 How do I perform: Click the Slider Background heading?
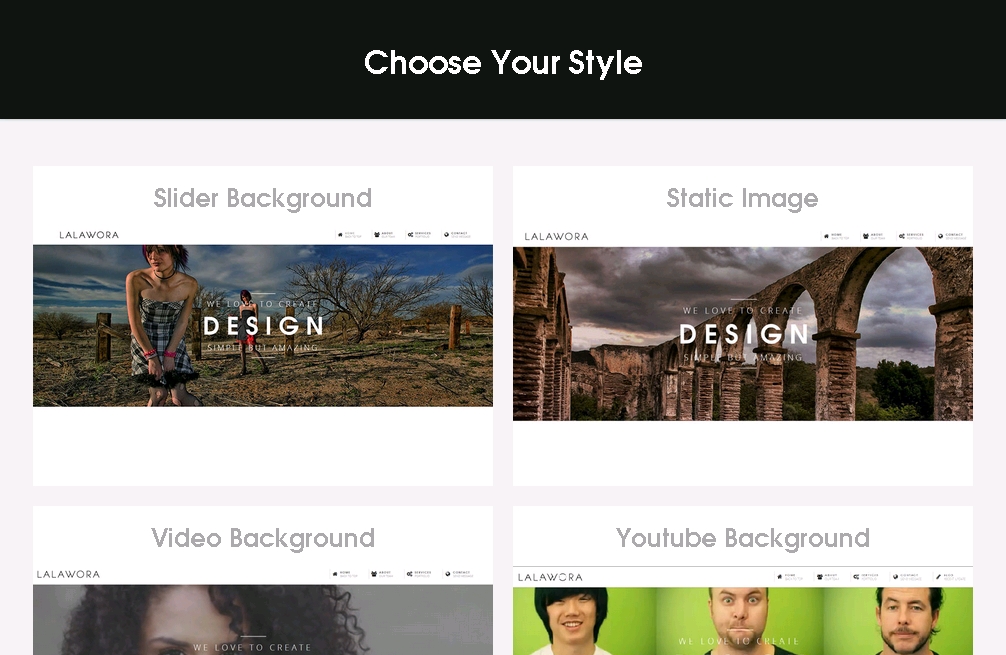point(262,198)
